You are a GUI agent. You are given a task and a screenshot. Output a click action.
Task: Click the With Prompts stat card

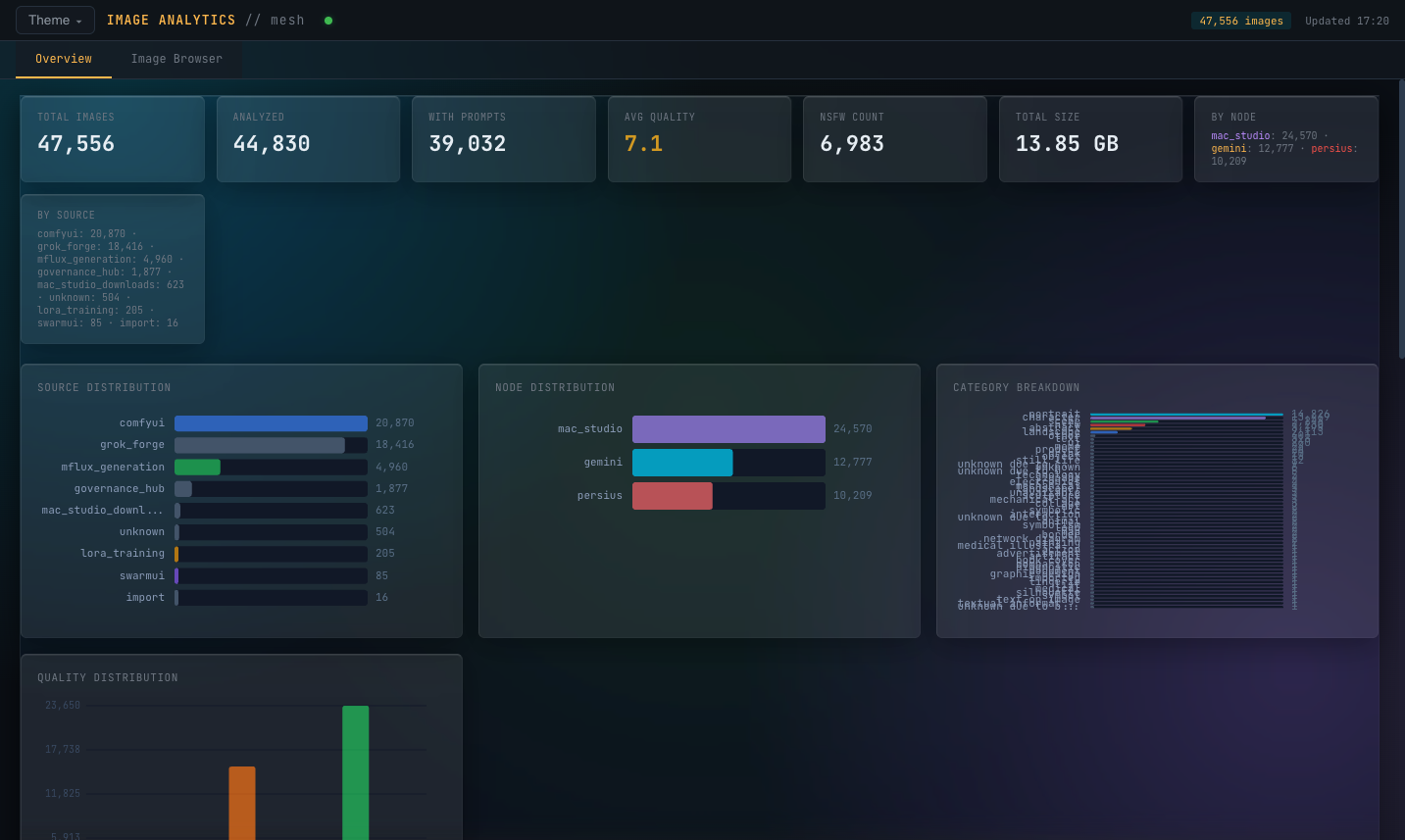pyautogui.click(x=503, y=139)
